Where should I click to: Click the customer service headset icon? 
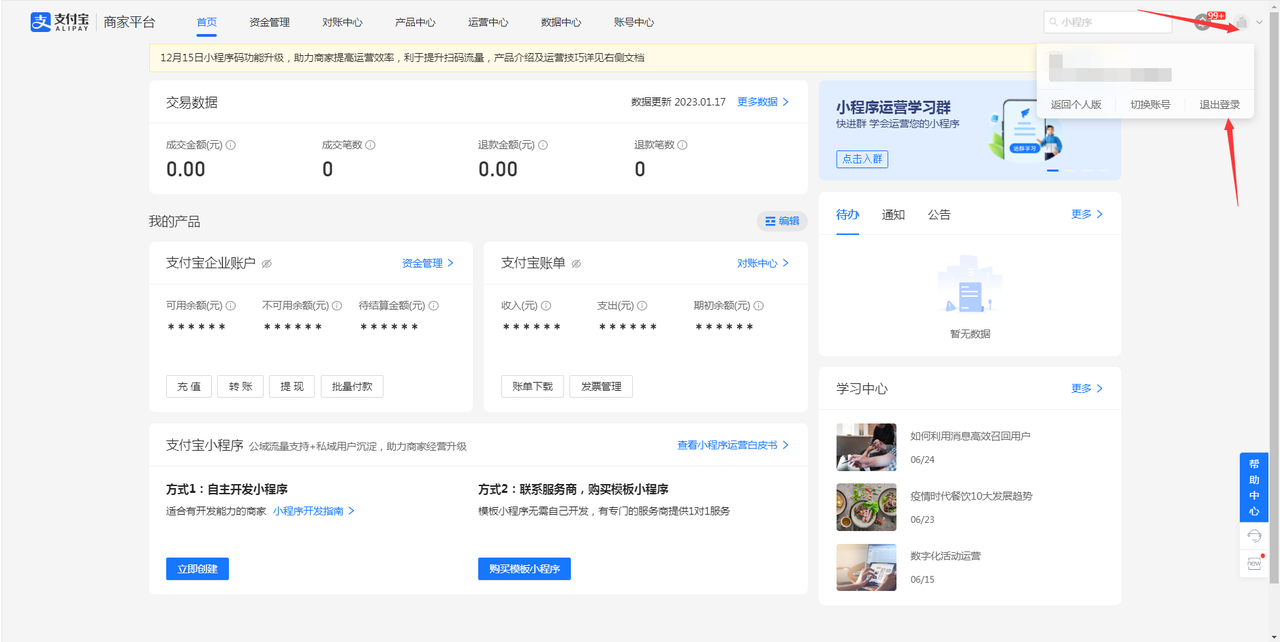(1254, 536)
